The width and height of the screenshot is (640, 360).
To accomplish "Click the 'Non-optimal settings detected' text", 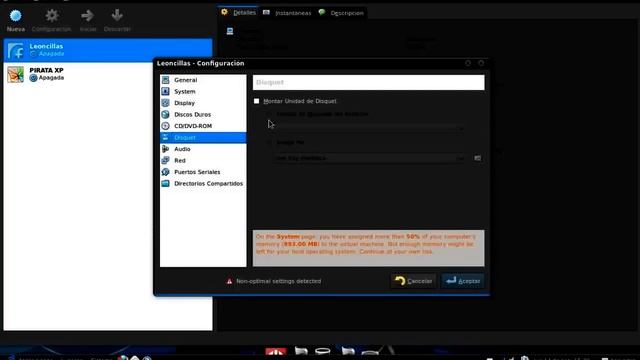I will pyautogui.click(x=279, y=281).
